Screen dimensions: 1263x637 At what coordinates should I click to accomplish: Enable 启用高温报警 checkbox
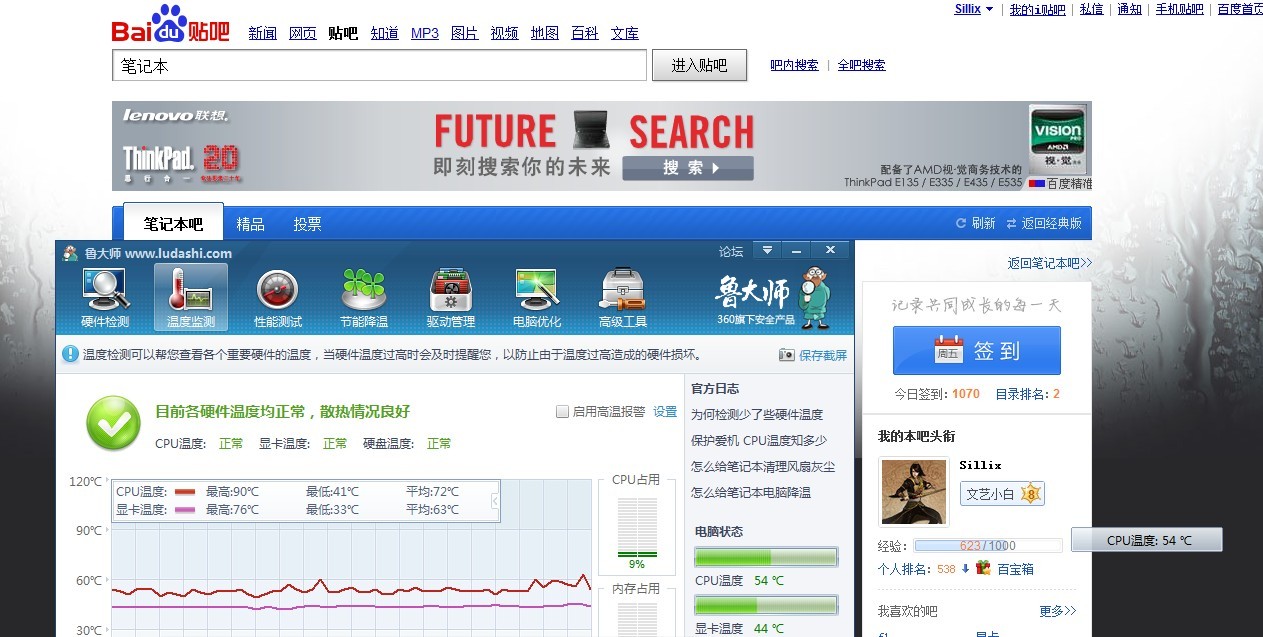point(562,411)
